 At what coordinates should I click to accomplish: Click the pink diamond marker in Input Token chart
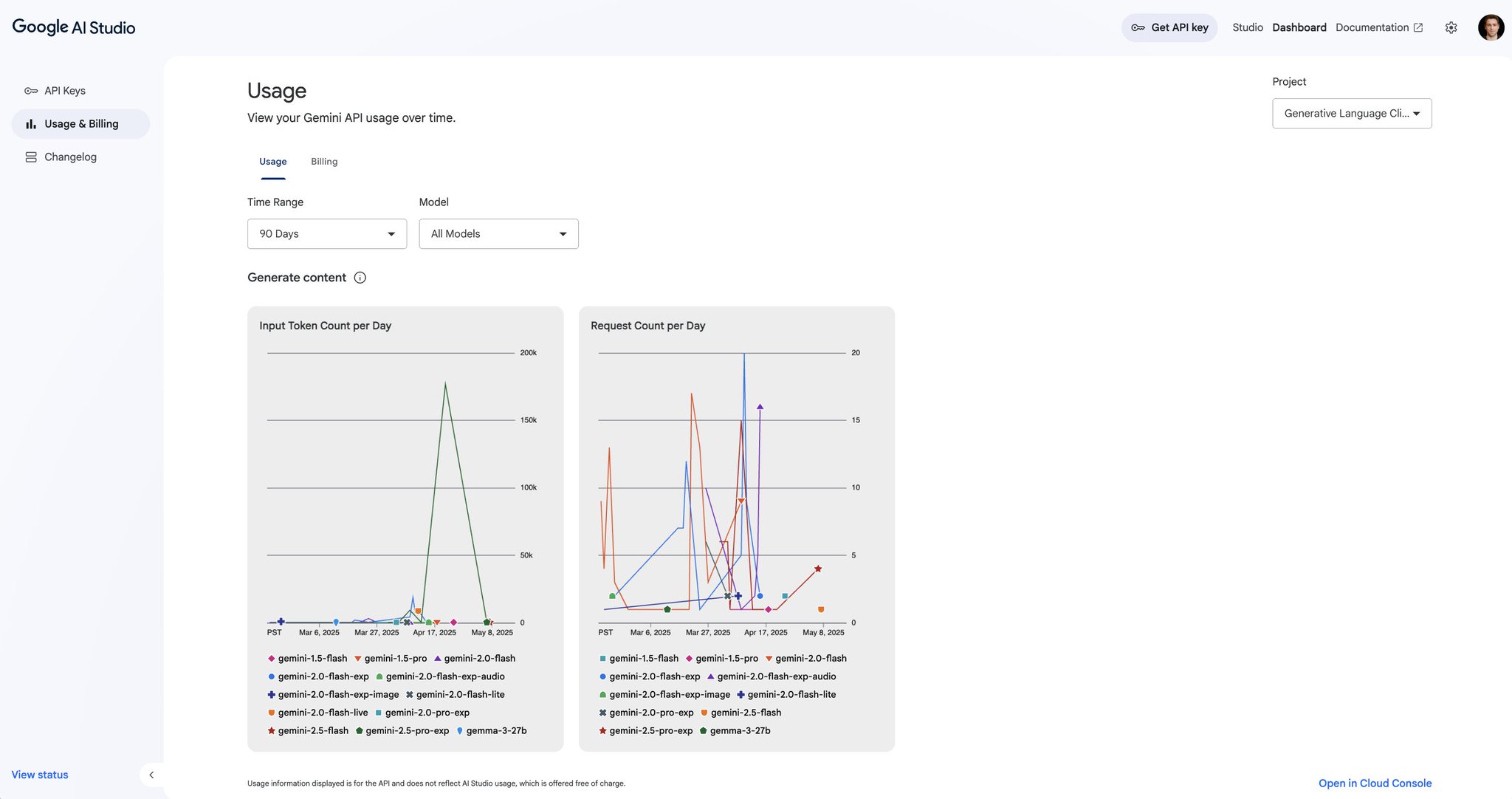pos(454,623)
